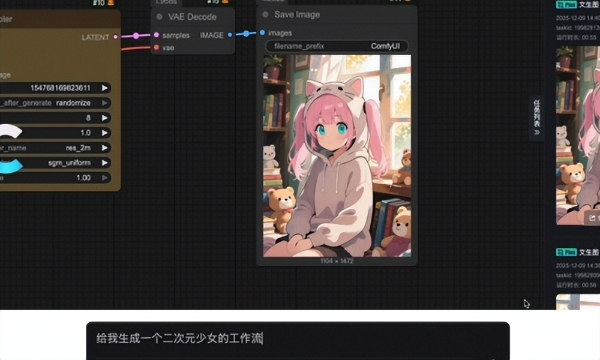Click the filename_prefix field showing ComfyUI
The width and height of the screenshot is (600, 360).
pyautogui.click(x=337, y=46)
